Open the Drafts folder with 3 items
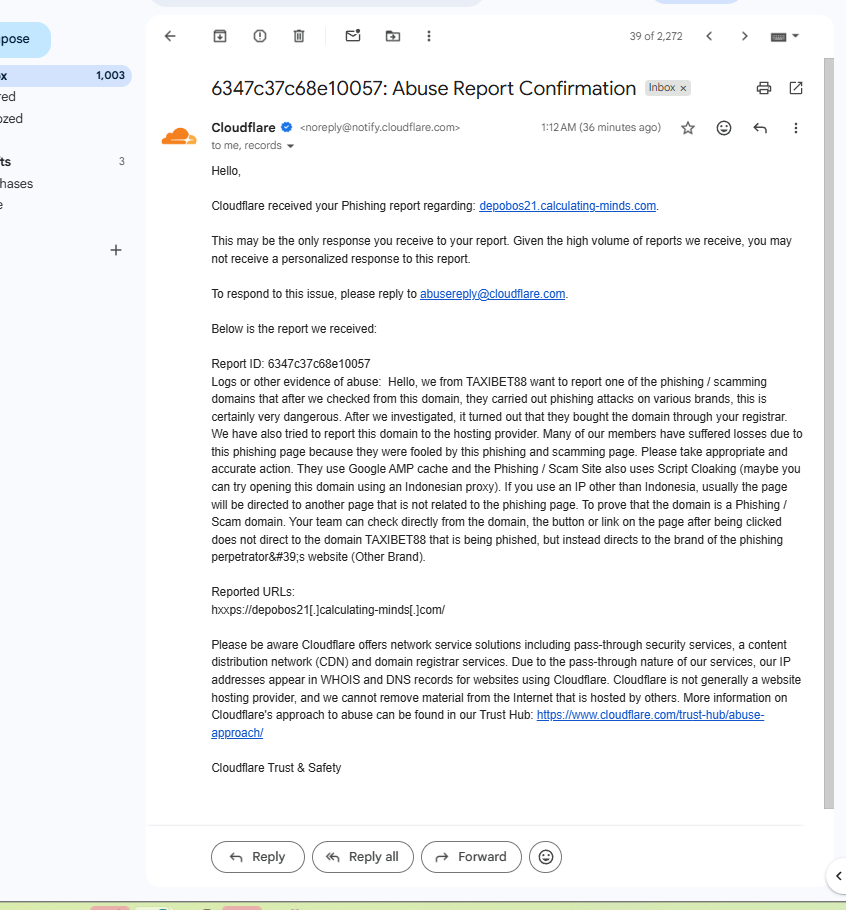846x910 pixels. tap(63, 161)
